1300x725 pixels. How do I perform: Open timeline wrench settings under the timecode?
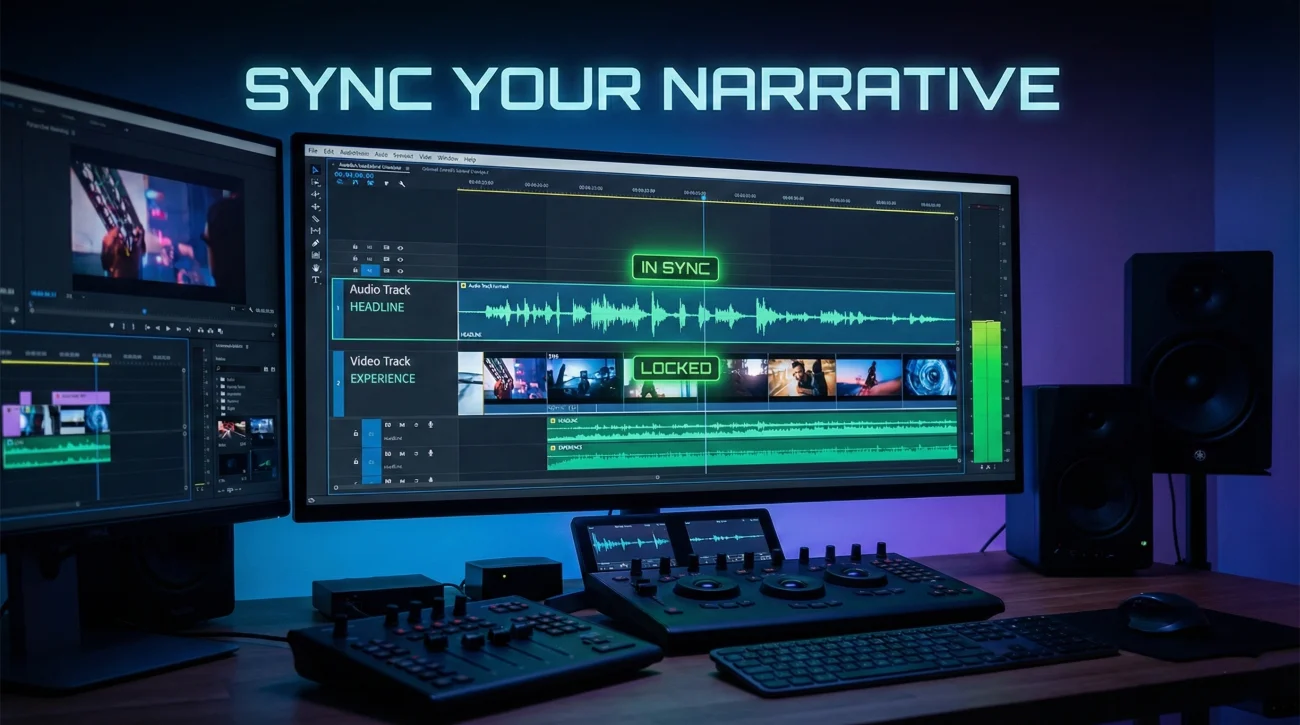coord(402,184)
